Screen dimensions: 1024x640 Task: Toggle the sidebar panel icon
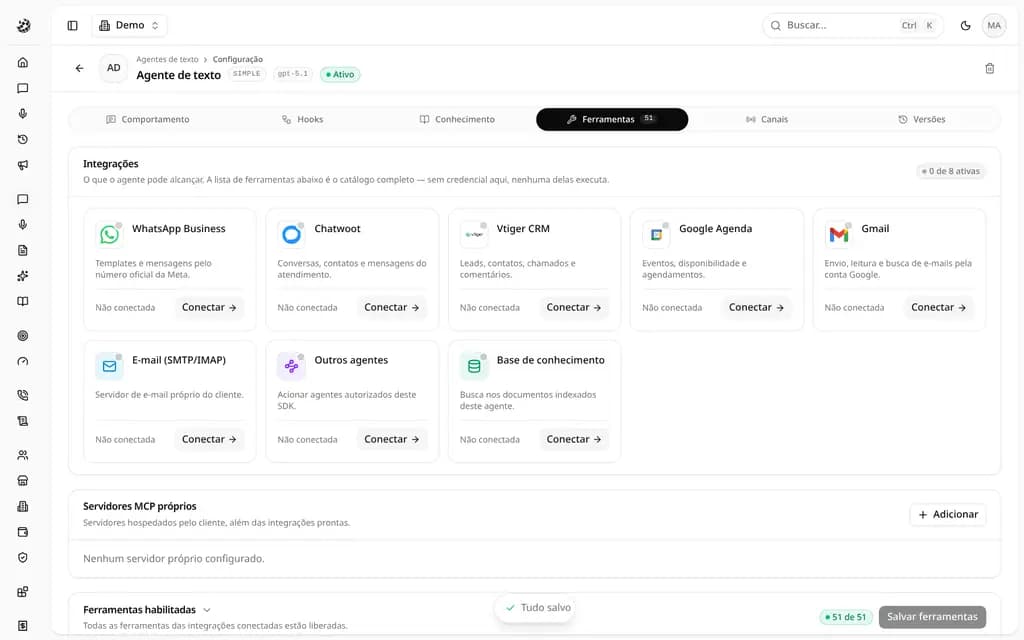point(72,25)
